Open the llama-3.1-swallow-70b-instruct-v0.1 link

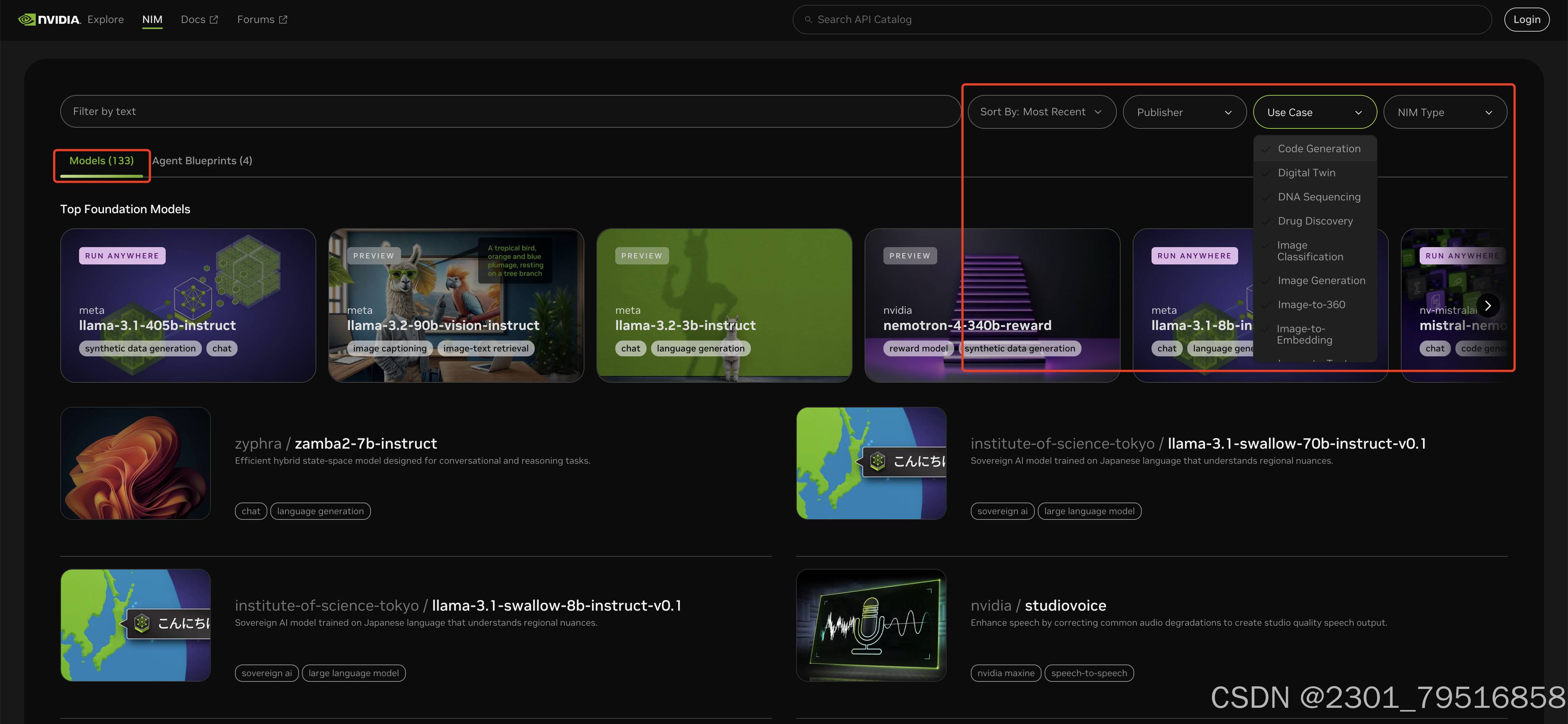pos(1199,443)
